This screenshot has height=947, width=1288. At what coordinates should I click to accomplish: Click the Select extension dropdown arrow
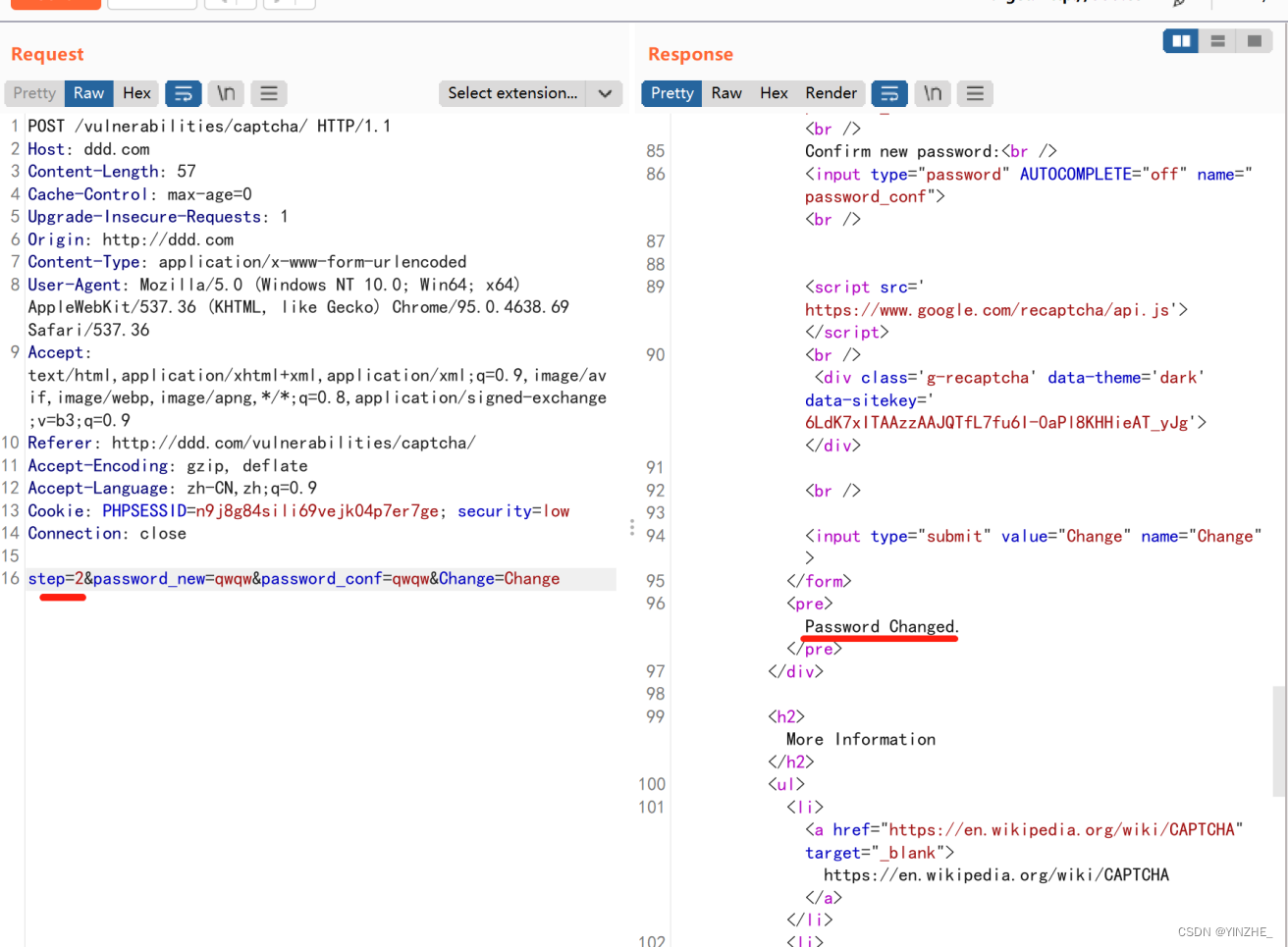(605, 93)
